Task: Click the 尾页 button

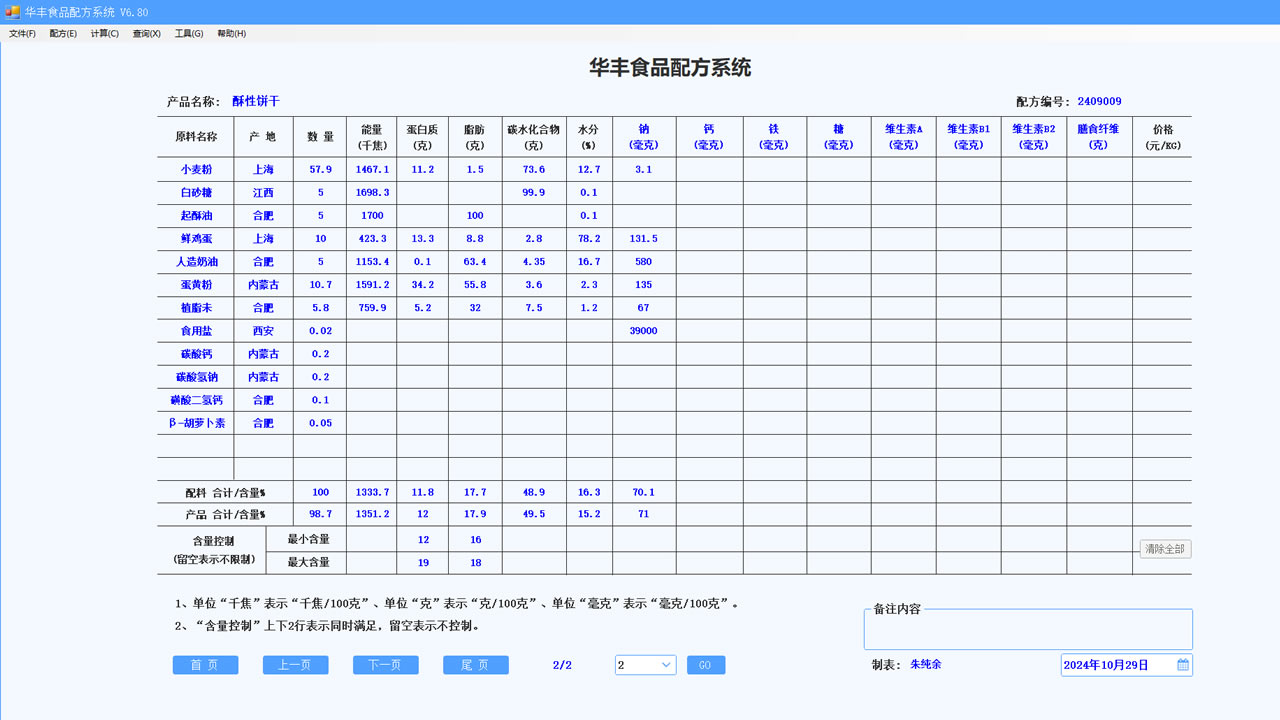Action: pos(475,664)
